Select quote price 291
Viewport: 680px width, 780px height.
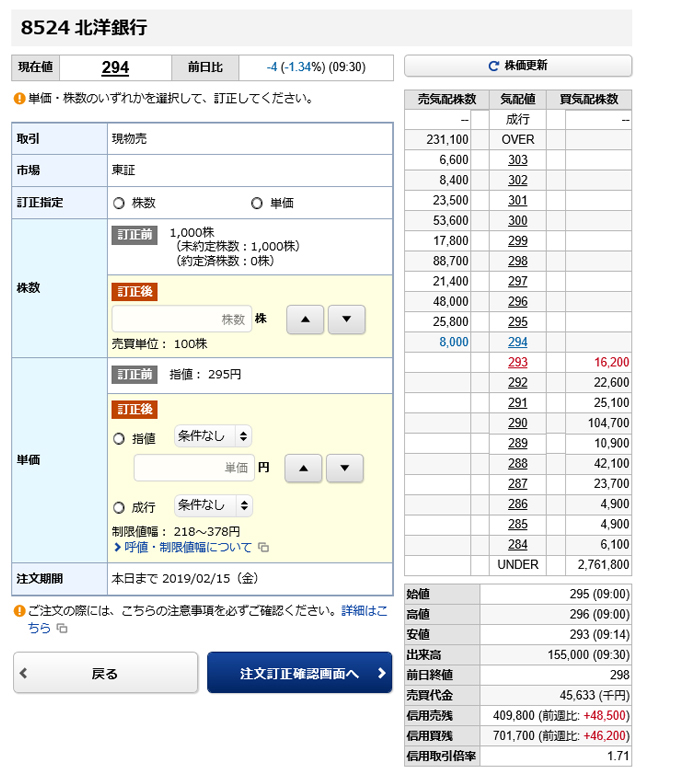point(517,403)
